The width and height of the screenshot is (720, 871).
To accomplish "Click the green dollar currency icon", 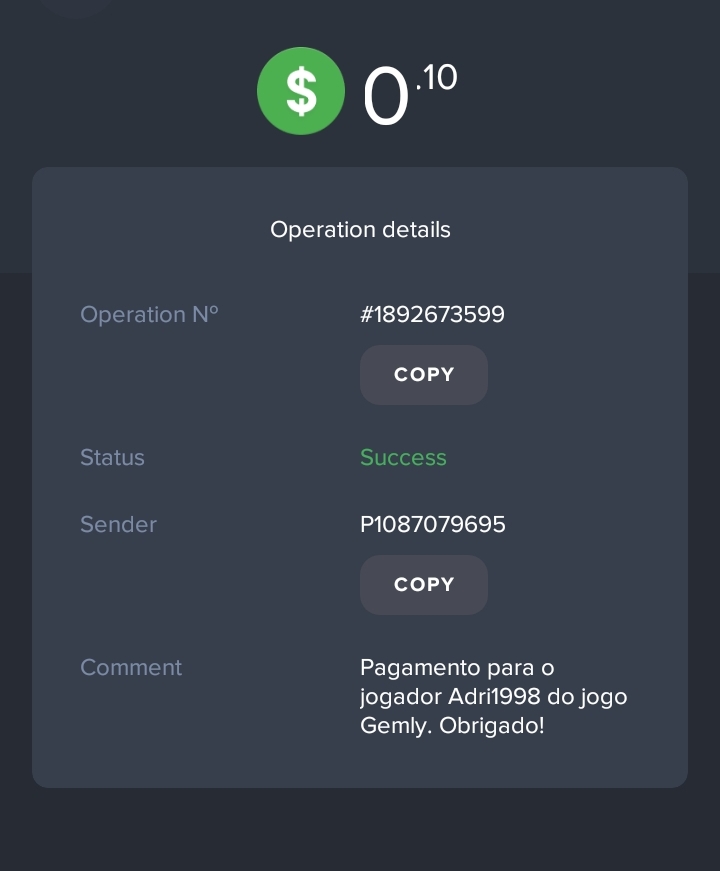I will coord(300,91).
